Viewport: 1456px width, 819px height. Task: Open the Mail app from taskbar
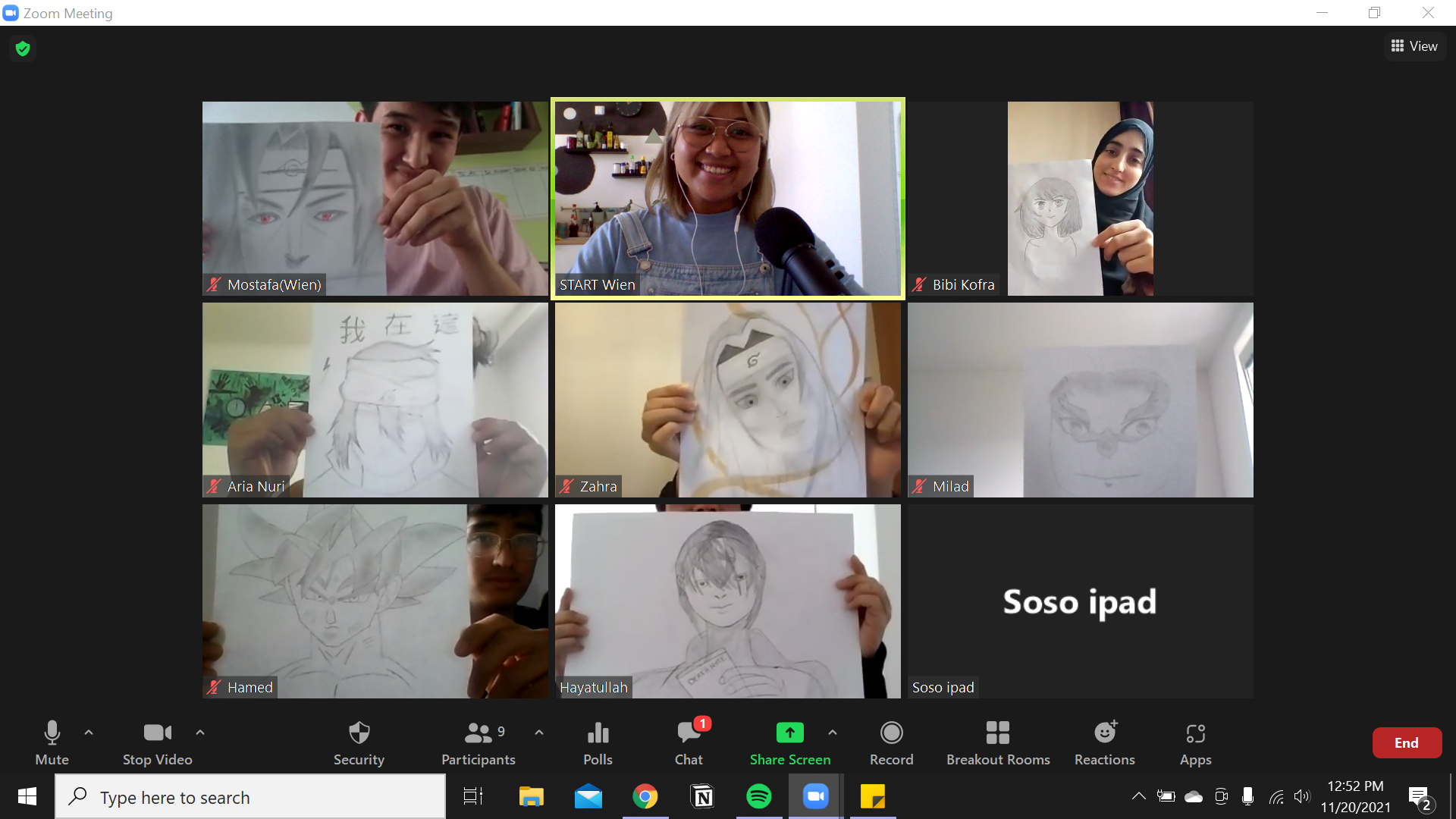click(x=588, y=797)
